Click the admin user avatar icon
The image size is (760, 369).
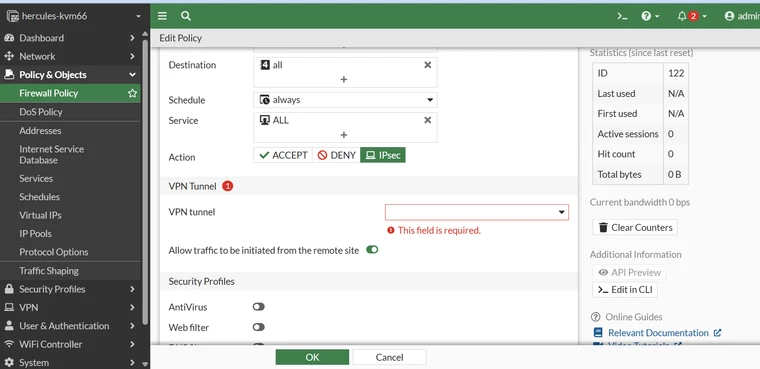(x=729, y=16)
